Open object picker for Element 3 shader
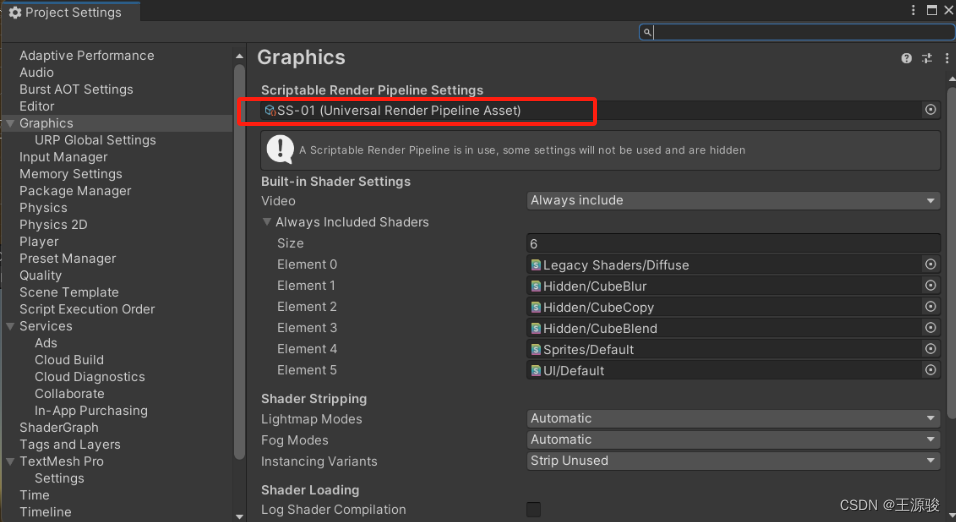The image size is (956, 522). [x=930, y=327]
